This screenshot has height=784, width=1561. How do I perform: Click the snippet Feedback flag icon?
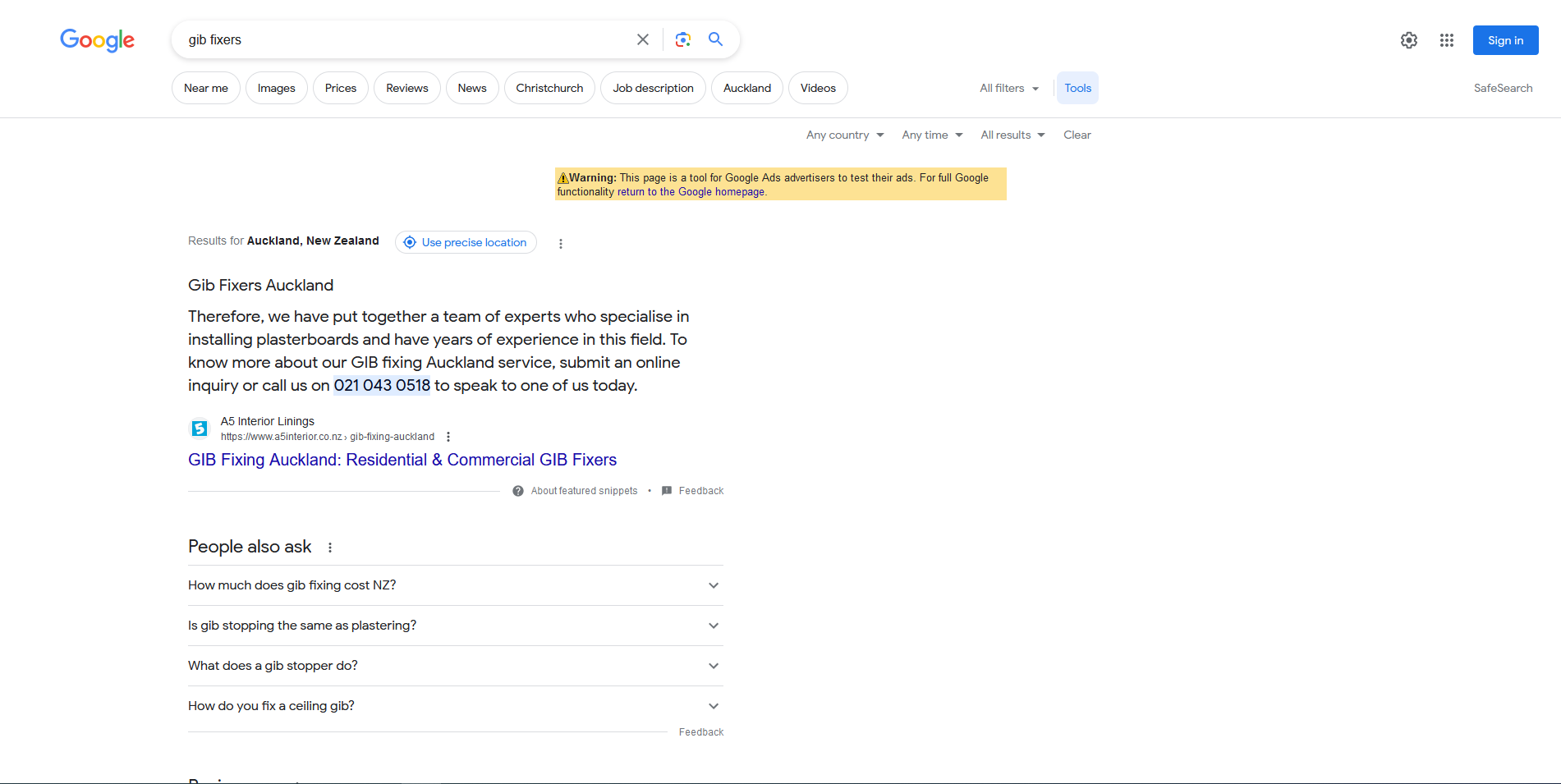pos(667,491)
